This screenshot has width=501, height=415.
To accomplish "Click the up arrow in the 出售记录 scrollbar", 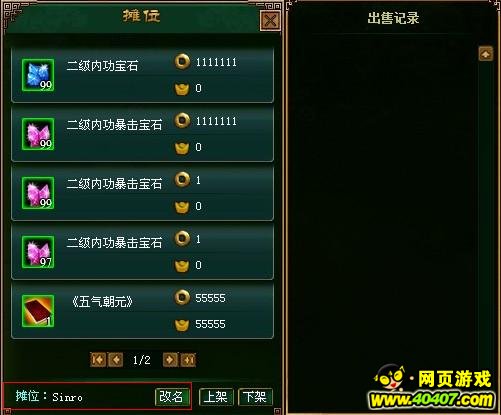I will (486, 53).
